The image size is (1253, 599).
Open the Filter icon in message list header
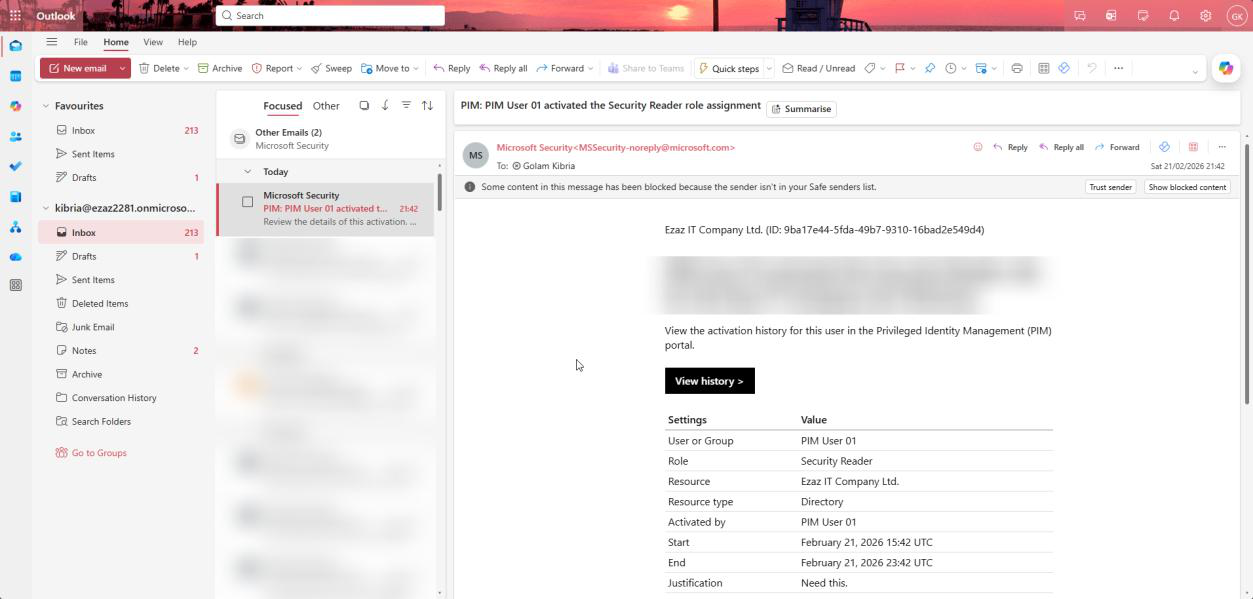[x=406, y=105]
